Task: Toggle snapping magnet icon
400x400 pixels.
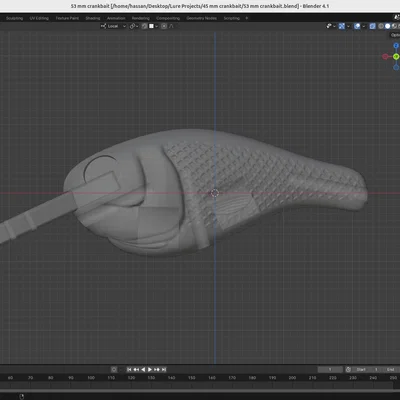Action: point(144,26)
